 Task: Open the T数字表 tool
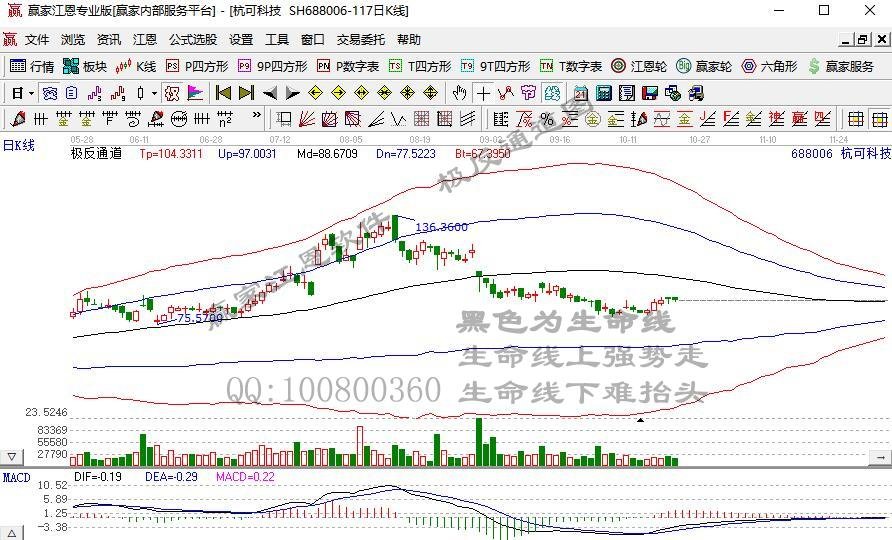tap(571, 67)
